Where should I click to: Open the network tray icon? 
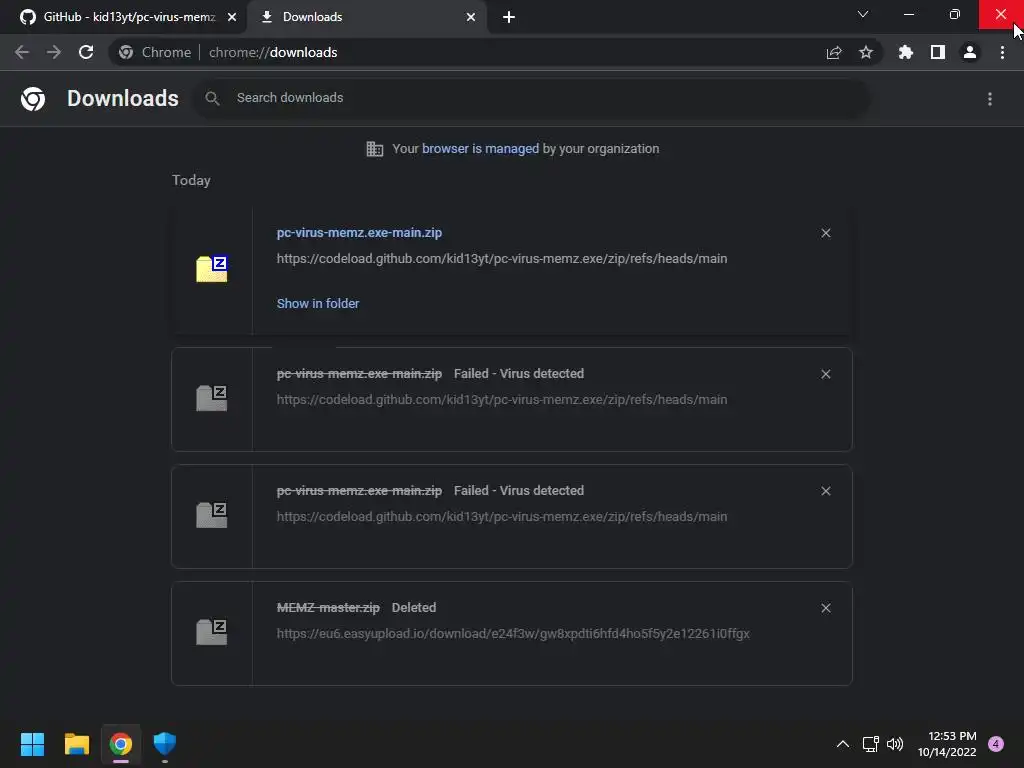871,744
